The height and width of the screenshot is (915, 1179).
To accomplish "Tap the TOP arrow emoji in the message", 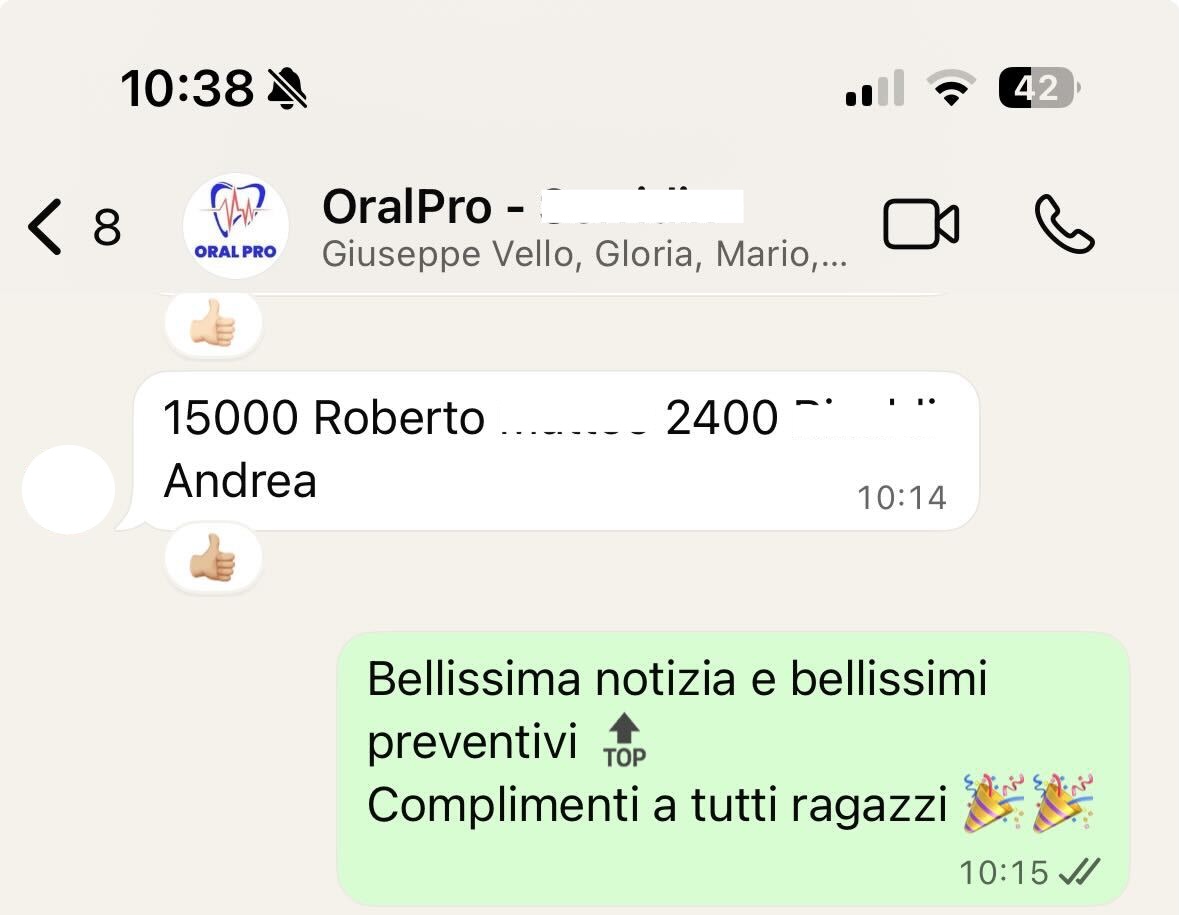I will 624,741.
